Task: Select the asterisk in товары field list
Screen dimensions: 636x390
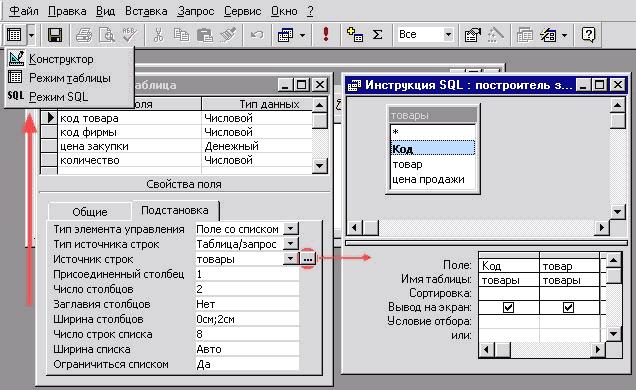Action: [433, 132]
